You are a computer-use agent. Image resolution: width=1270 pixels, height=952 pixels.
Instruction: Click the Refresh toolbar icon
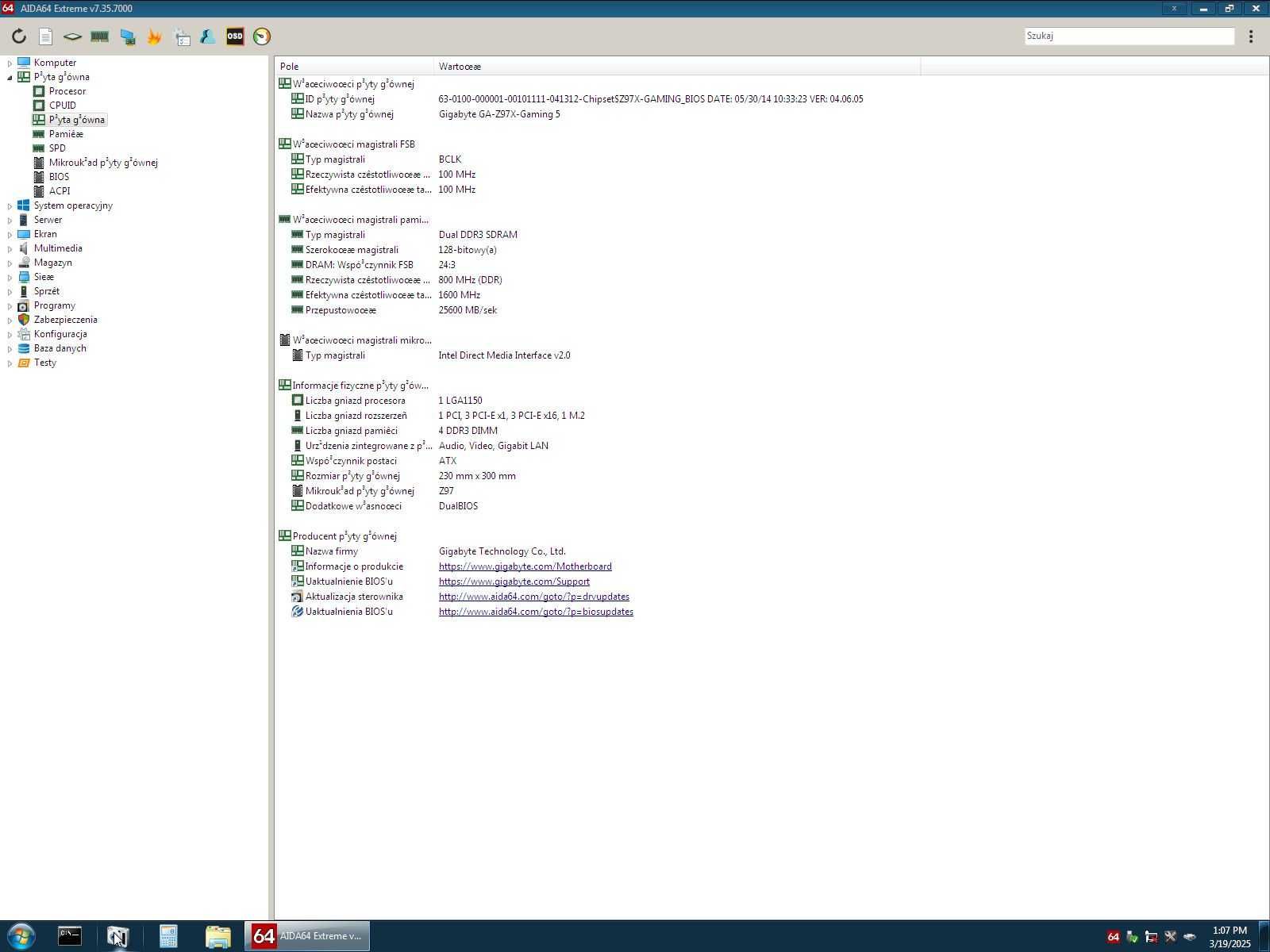click(19, 36)
